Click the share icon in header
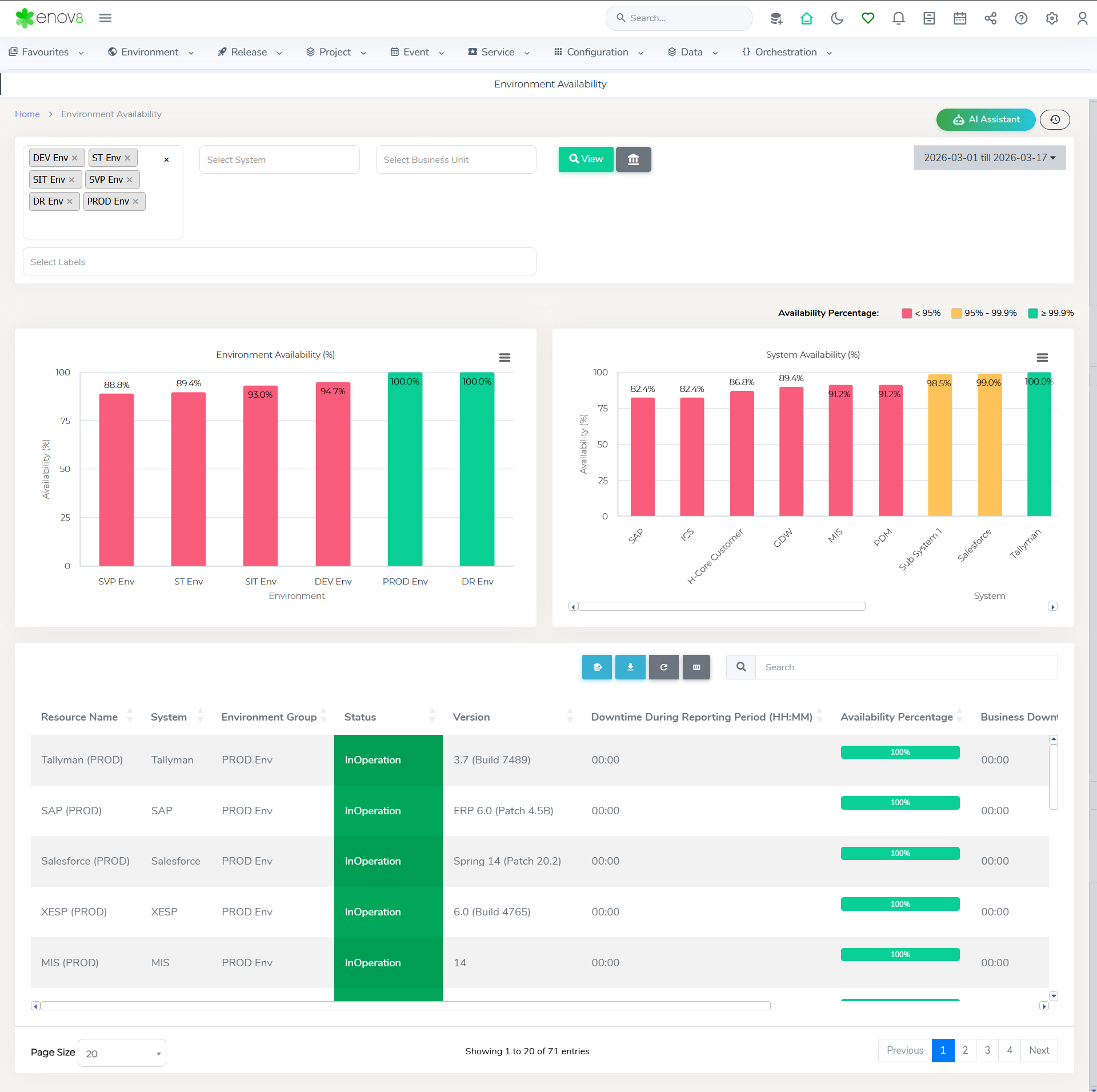Image resolution: width=1097 pixels, height=1092 pixels. [990, 18]
